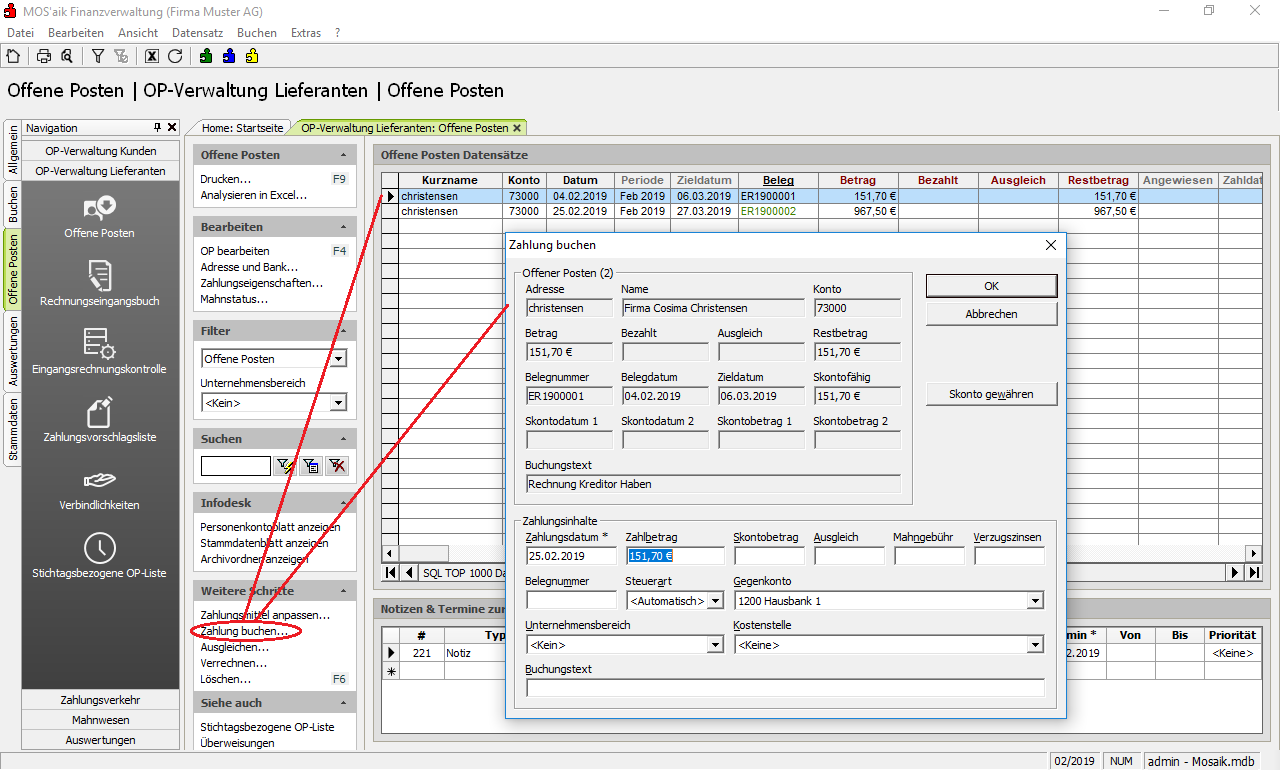The height and width of the screenshot is (770, 1280).
Task: Click the Zahlung buchen link
Action: coord(243,631)
